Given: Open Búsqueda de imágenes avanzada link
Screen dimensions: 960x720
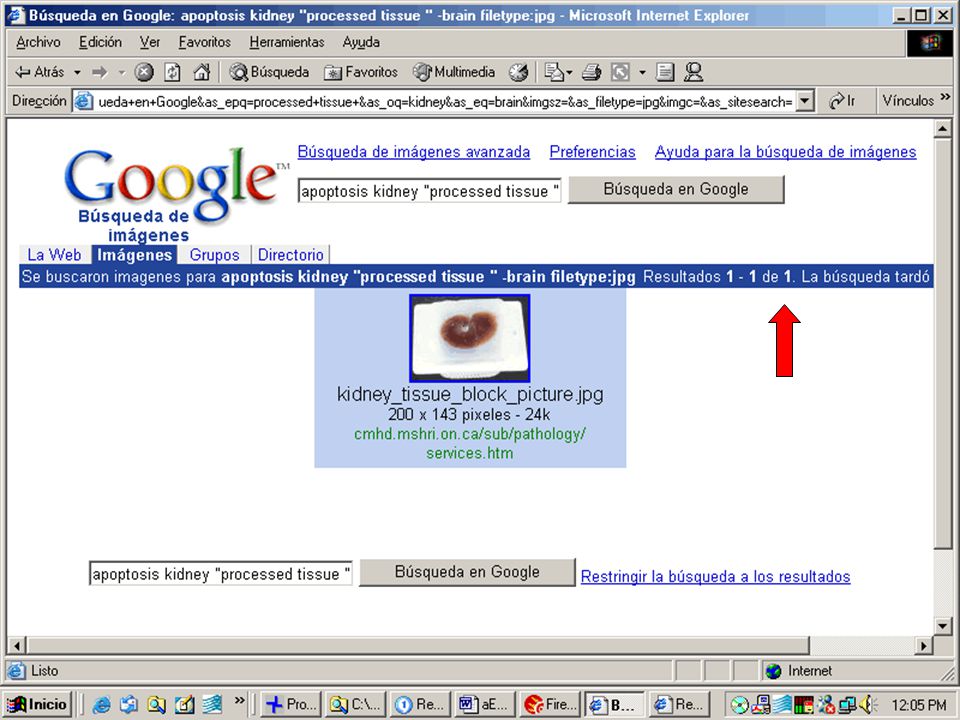Looking at the screenshot, I should (414, 152).
